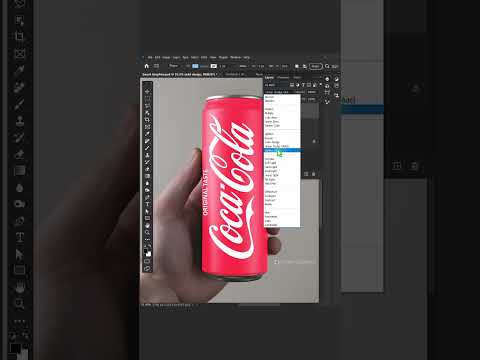480x360 pixels.
Task: Open the Search magnifier in options bar
Action: [327, 66]
